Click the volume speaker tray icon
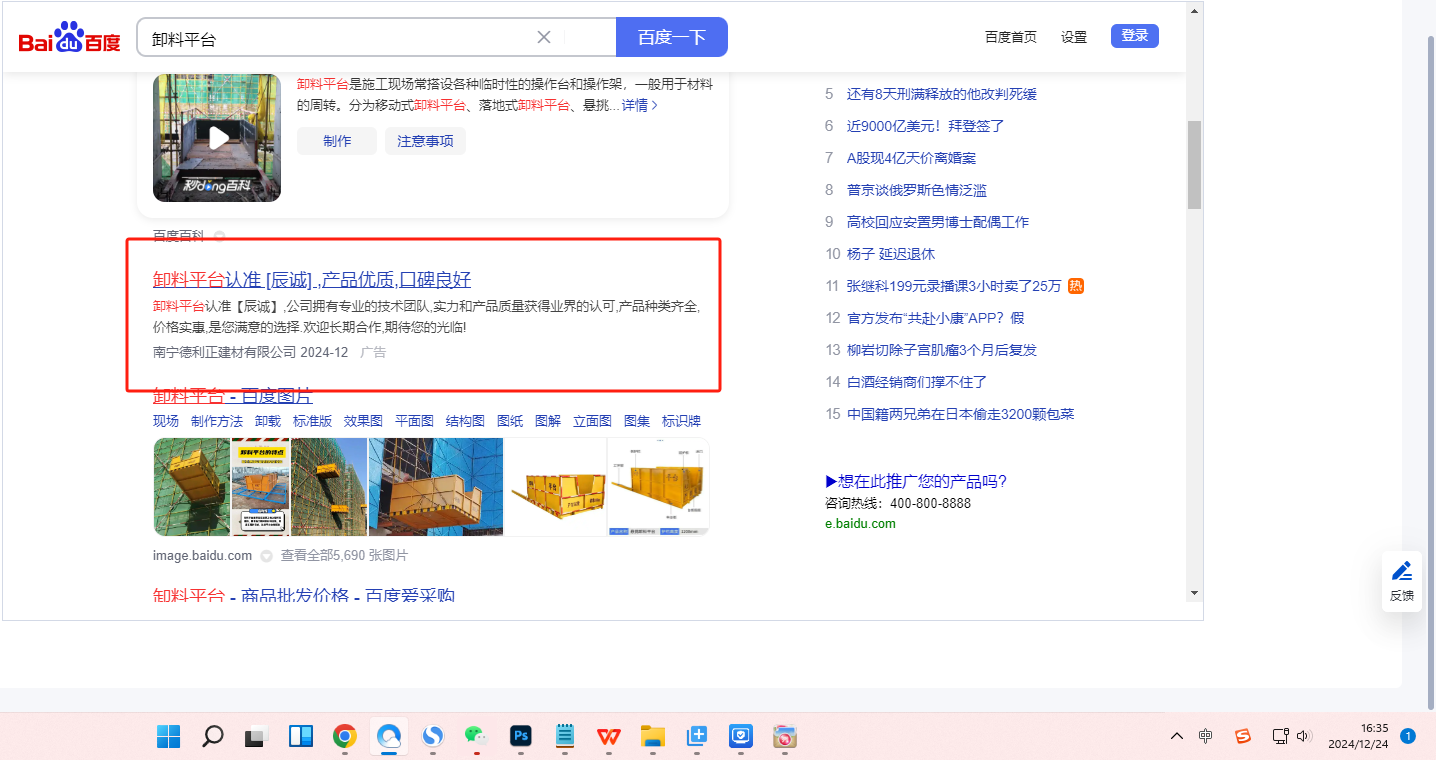Image resolution: width=1436 pixels, height=760 pixels. click(x=1303, y=736)
